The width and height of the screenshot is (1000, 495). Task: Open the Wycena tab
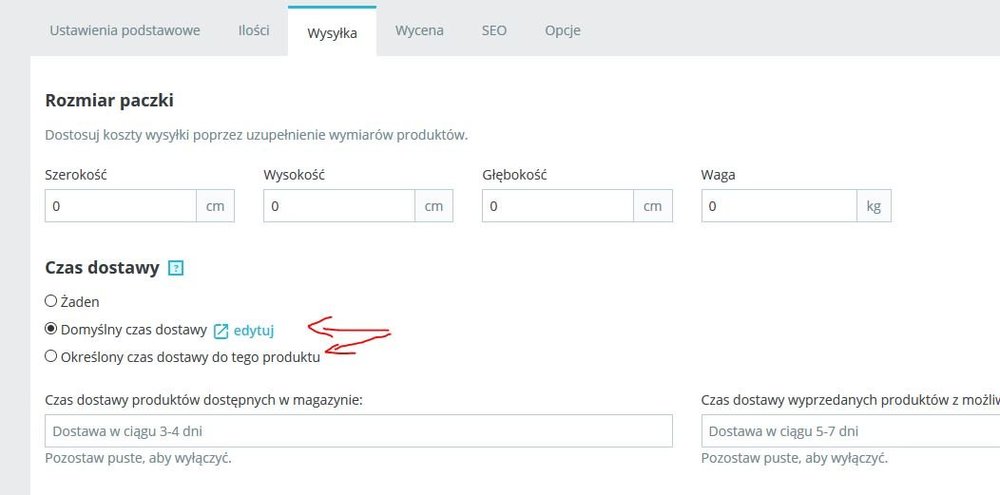pos(419,30)
